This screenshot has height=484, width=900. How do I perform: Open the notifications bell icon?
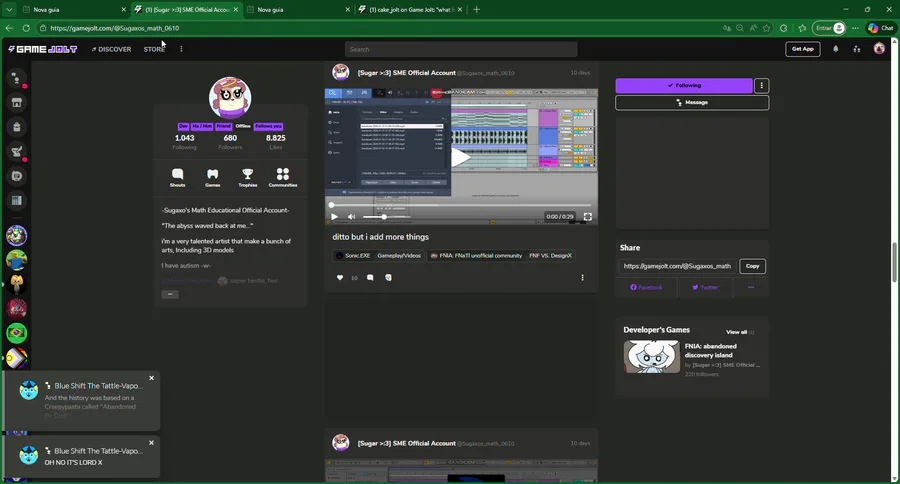coord(836,49)
